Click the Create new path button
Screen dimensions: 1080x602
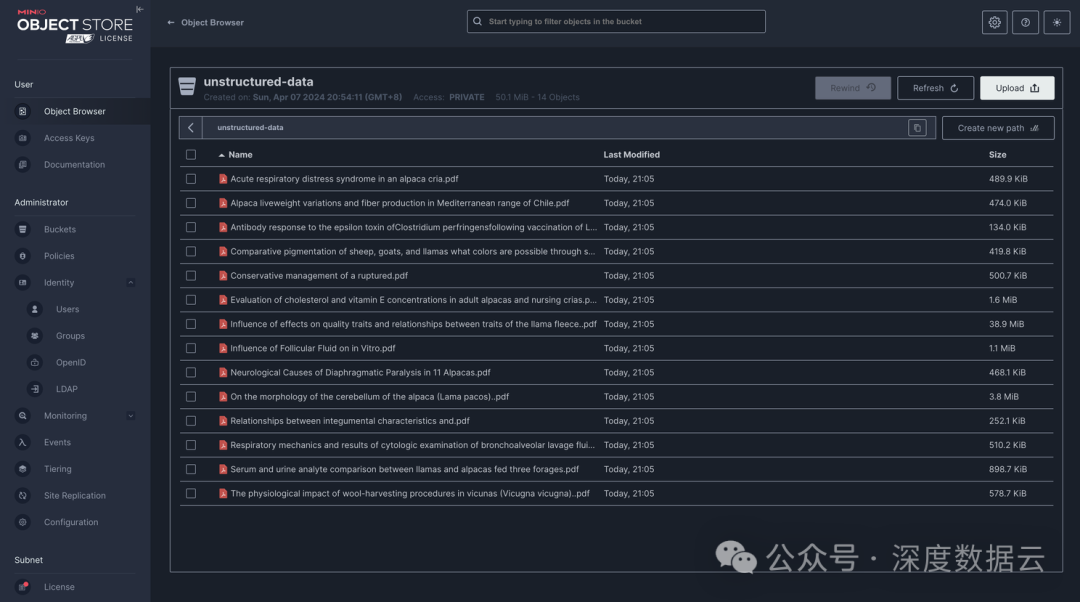997,128
